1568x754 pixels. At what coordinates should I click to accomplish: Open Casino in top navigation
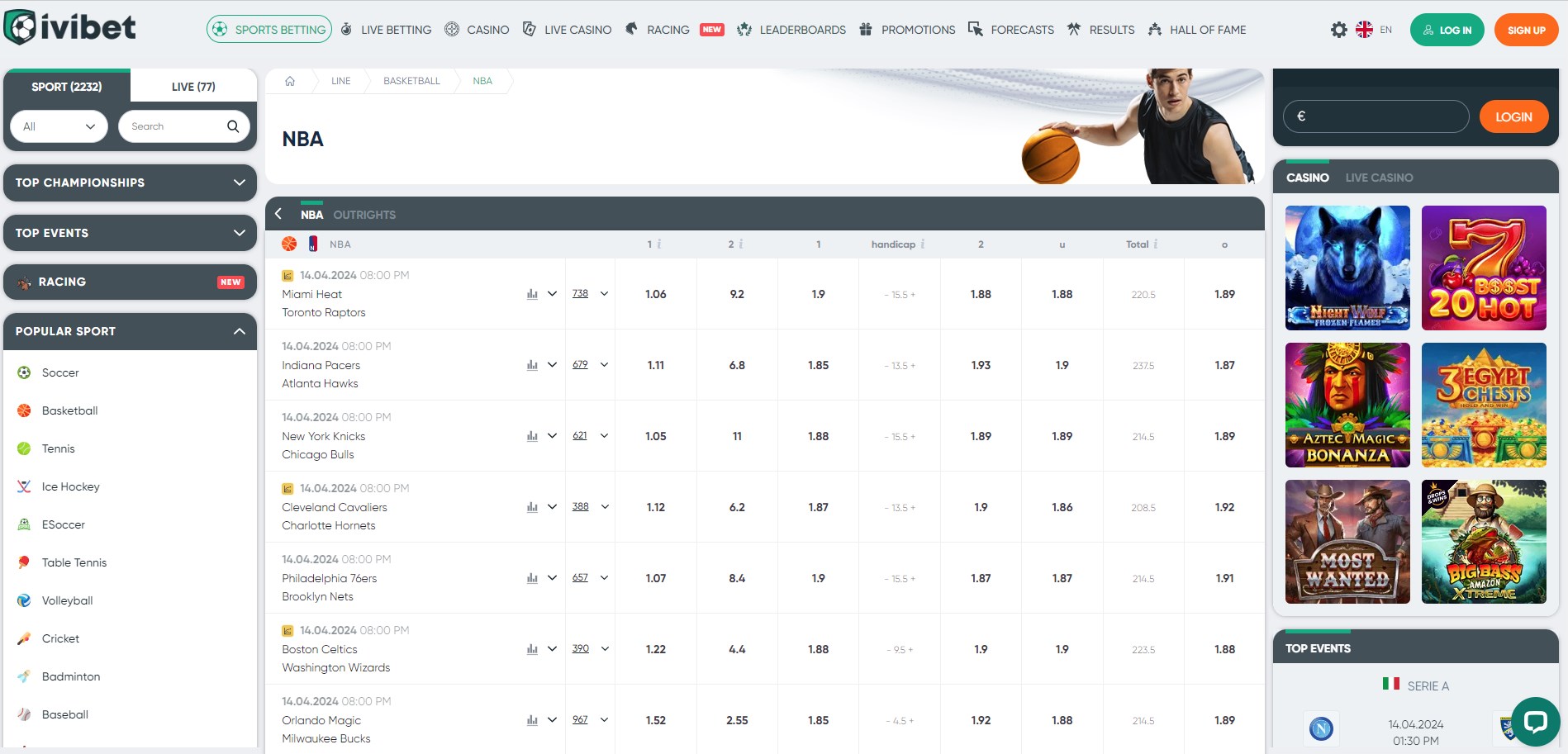point(477,30)
